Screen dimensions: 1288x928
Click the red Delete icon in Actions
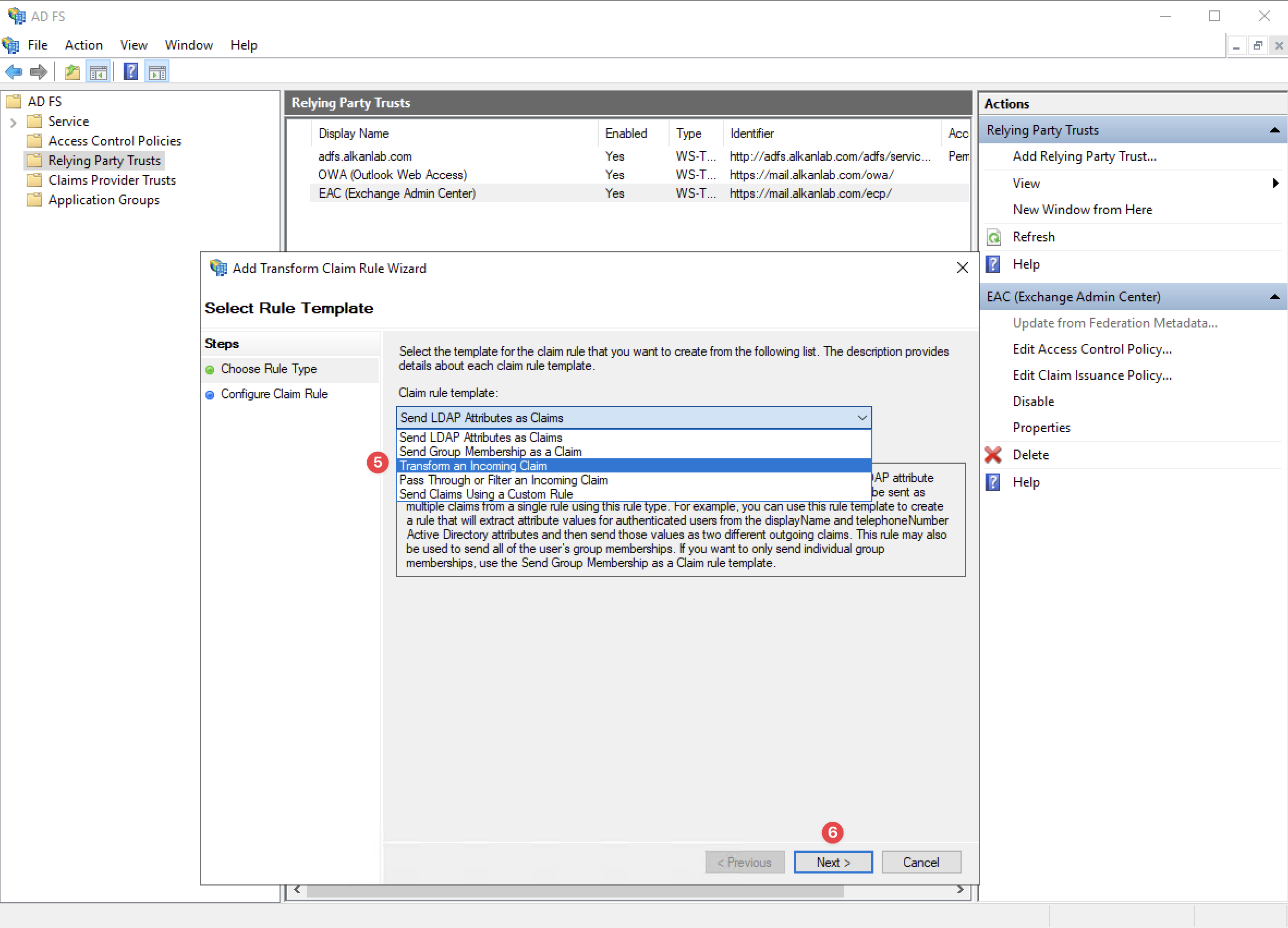[x=993, y=455]
